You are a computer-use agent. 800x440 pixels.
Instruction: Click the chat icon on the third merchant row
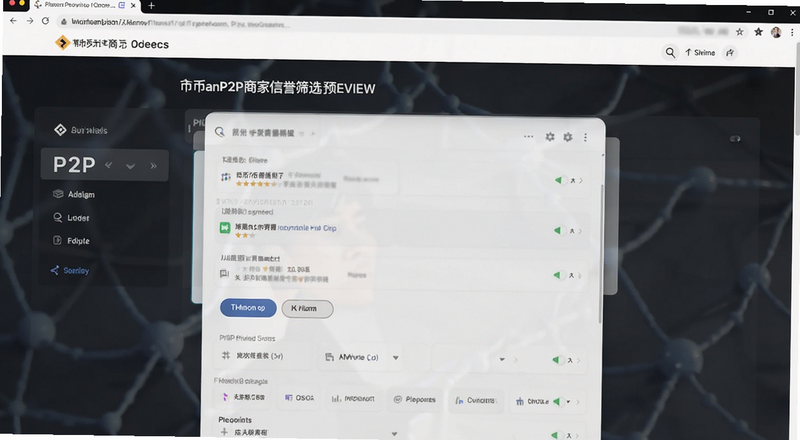pos(224,274)
